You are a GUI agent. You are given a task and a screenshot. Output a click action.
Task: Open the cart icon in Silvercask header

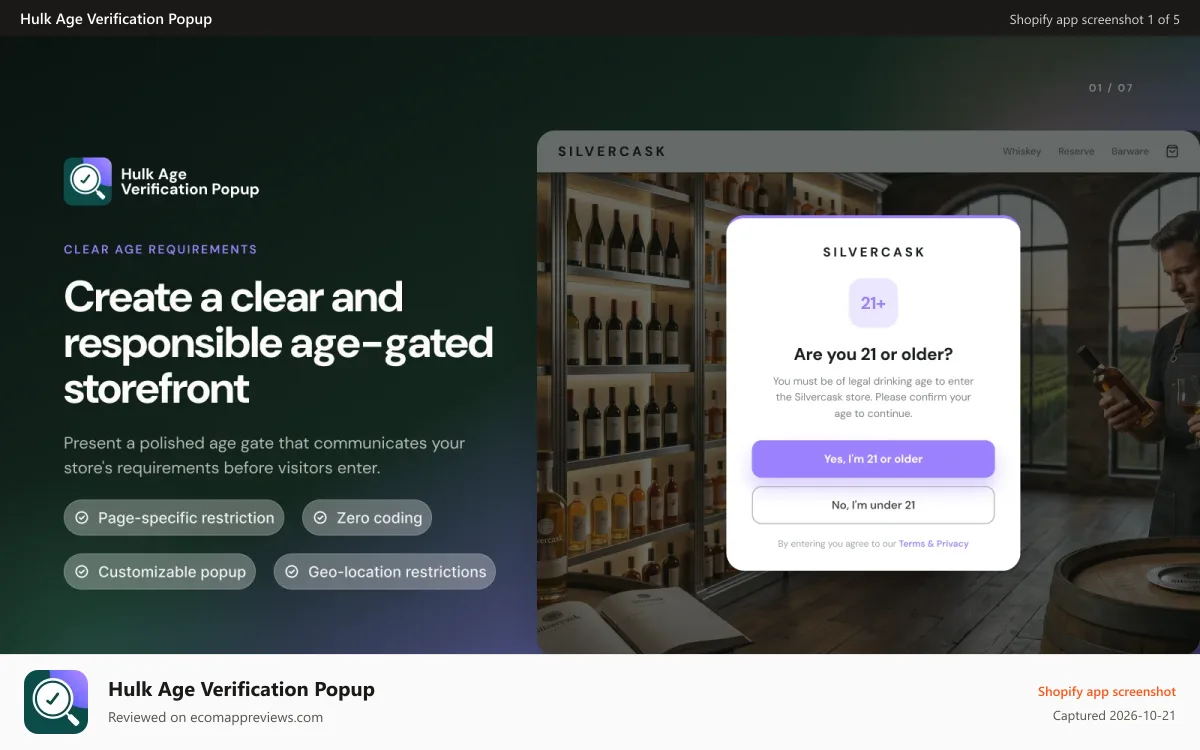1172,151
